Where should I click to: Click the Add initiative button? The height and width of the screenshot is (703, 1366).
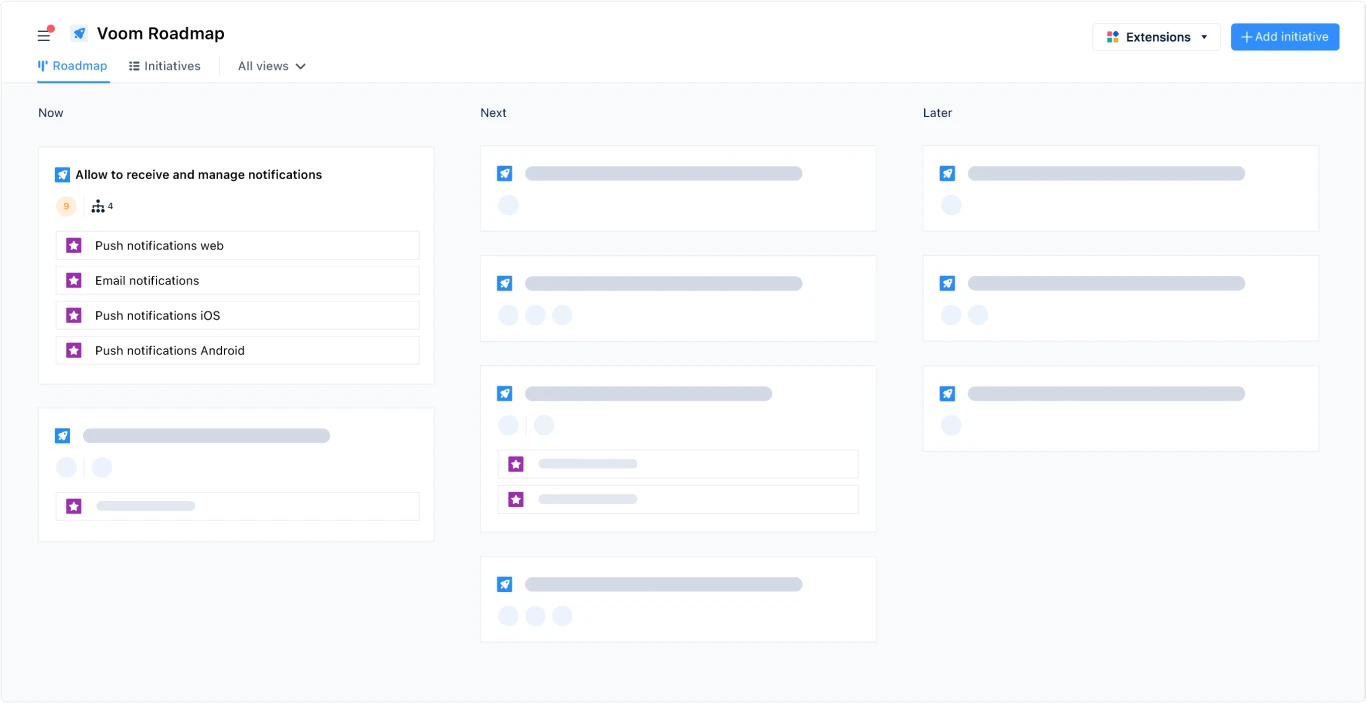[1285, 36]
